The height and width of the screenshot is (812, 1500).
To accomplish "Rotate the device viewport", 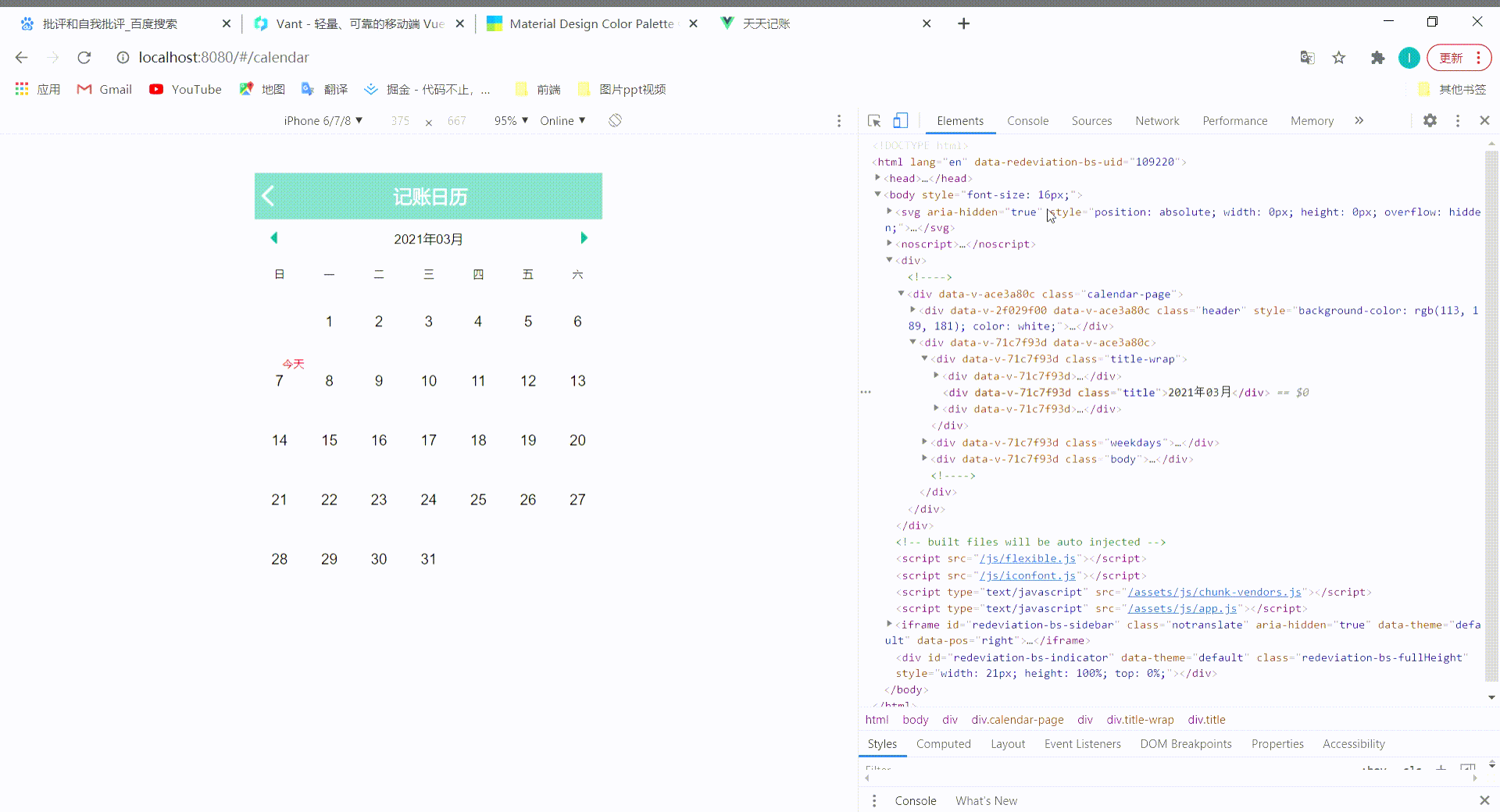I will [x=615, y=120].
